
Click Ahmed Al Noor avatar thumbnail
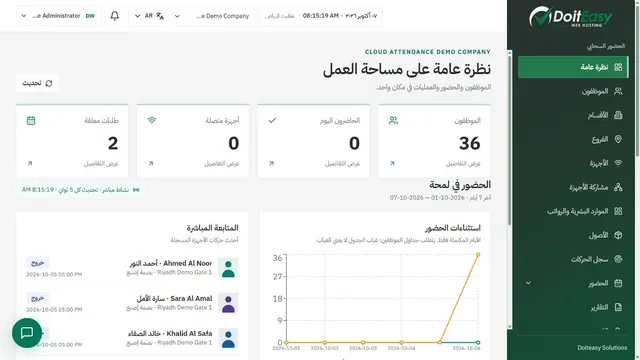(228, 268)
